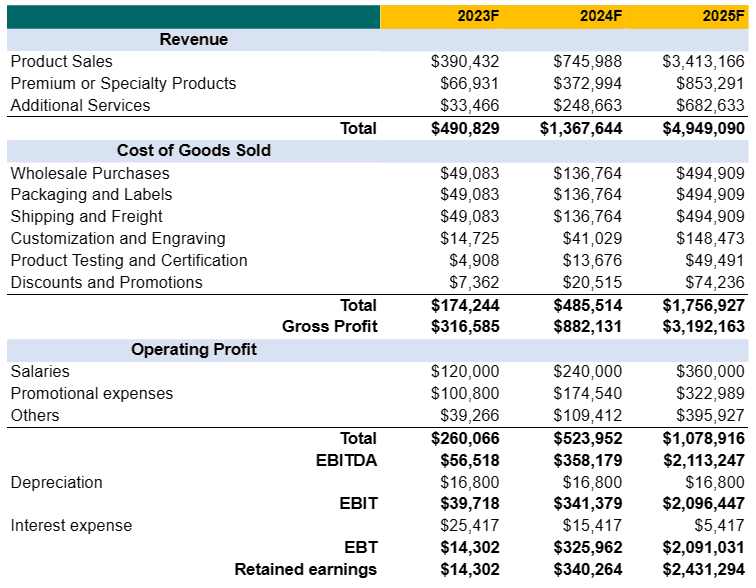Select Product Sales 2024F value $745,988
This screenshot has height=588, width=756.
click(588, 62)
